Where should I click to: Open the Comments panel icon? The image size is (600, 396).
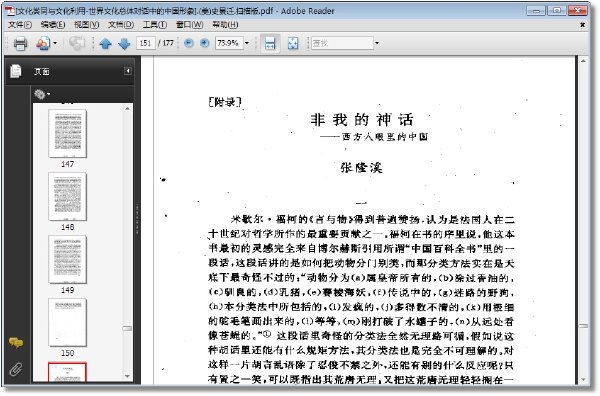coord(16,343)
